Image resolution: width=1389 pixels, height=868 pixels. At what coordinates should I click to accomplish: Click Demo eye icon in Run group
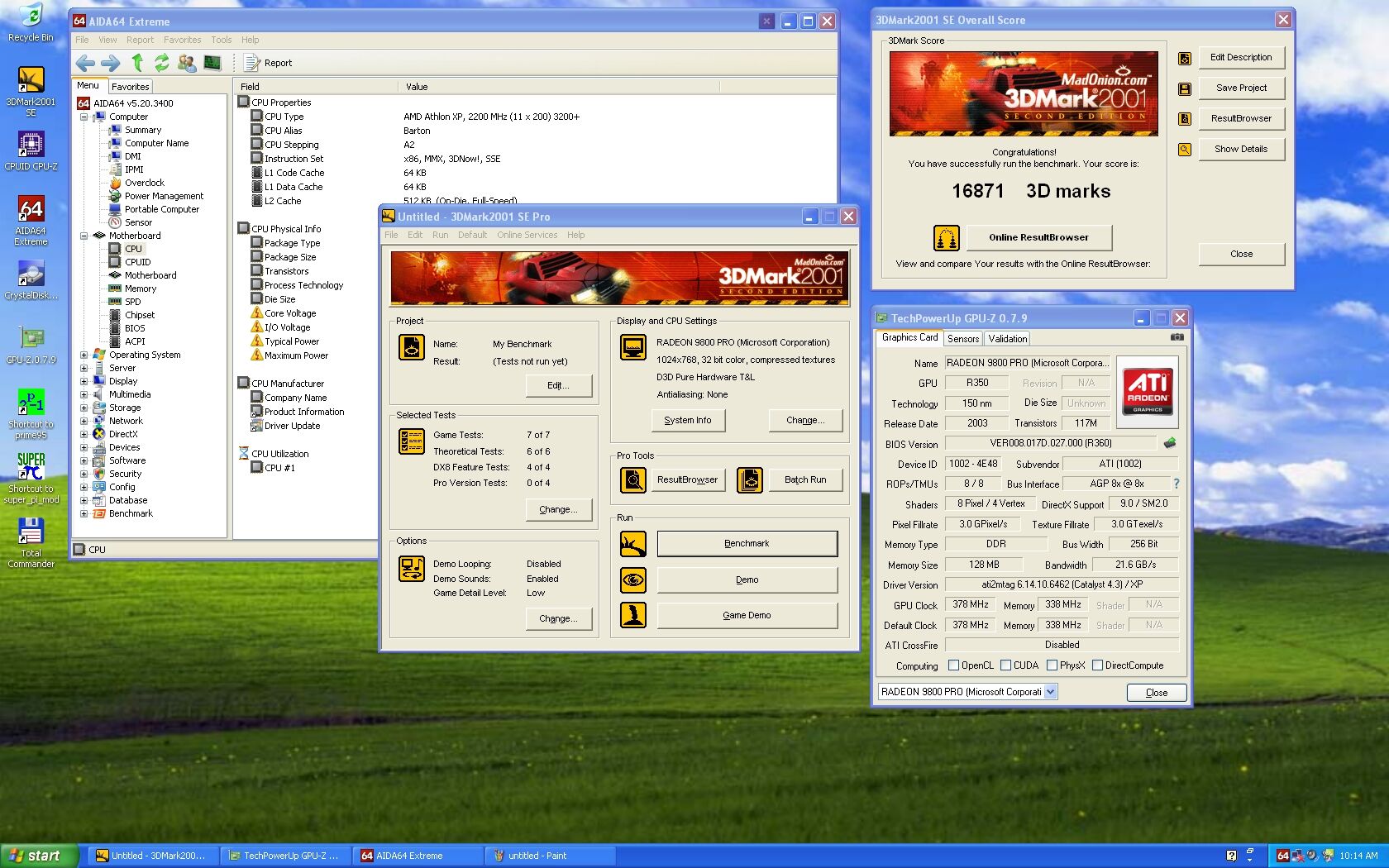click(633, 579)
